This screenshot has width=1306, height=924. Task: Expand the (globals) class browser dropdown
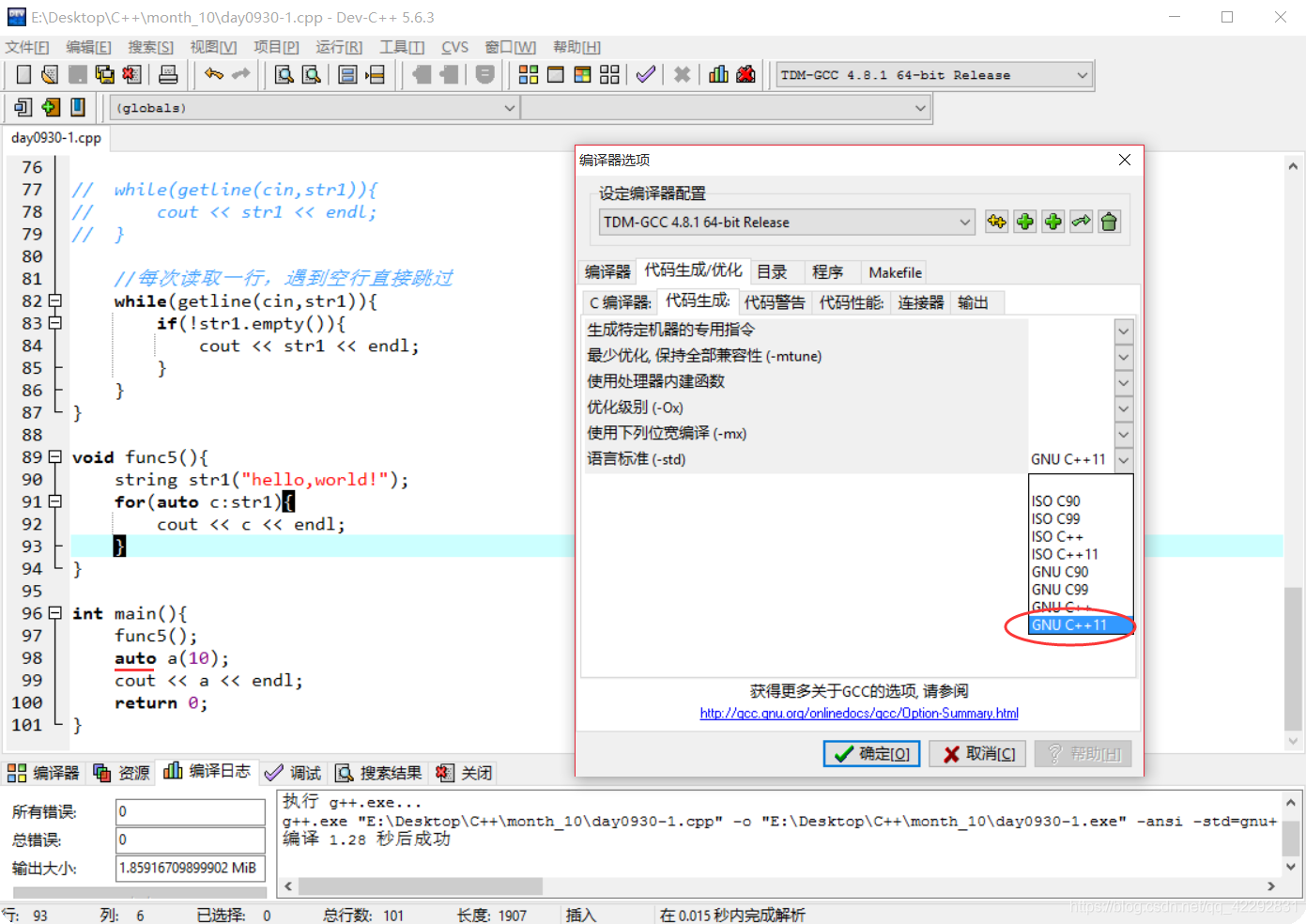[x=509, y=108]
